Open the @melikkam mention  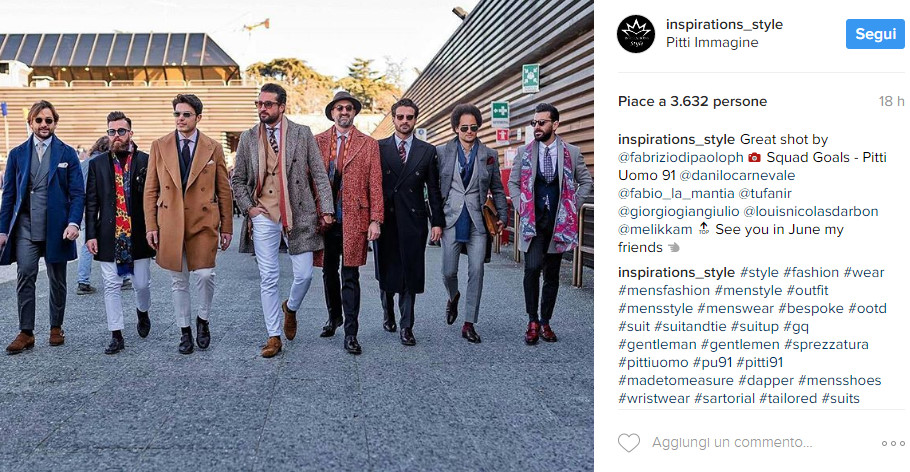tap(655, 229)
